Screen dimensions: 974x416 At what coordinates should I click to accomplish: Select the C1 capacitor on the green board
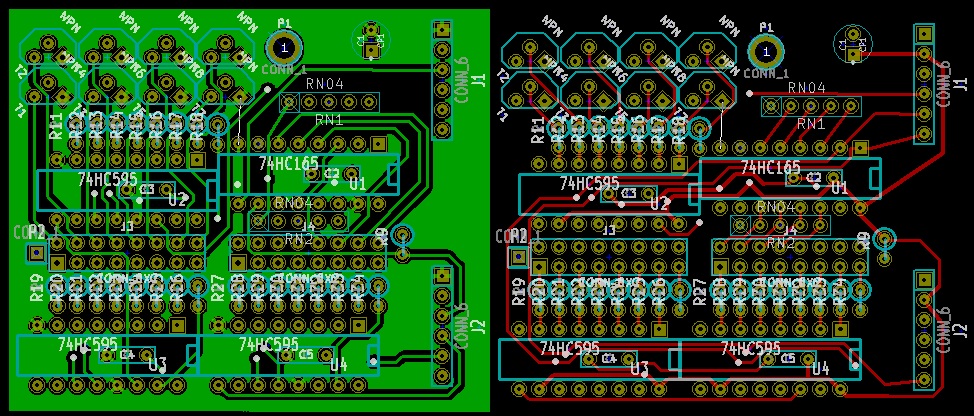click(x=370, y=42)
